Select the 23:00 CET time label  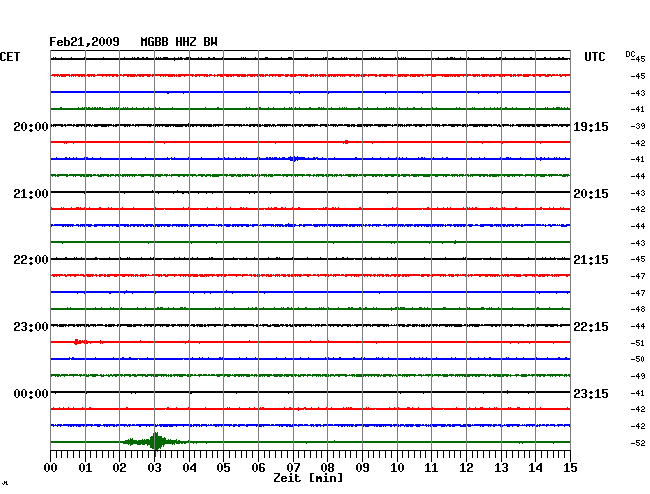[31, 327]
